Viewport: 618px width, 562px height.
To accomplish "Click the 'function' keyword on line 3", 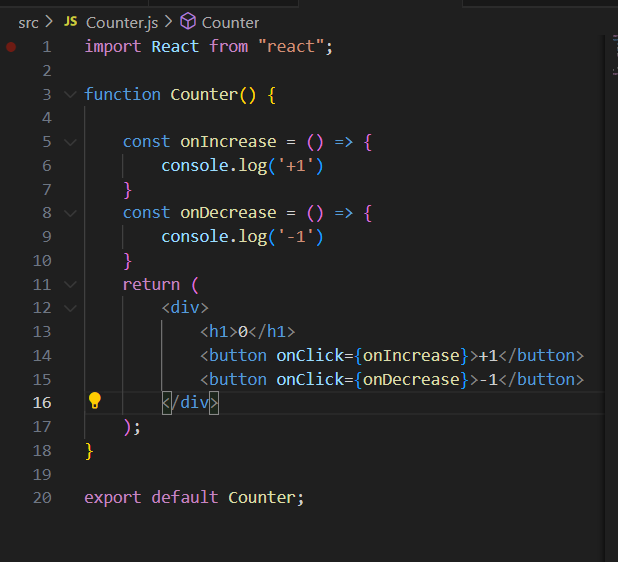I will tap(123, 95).
